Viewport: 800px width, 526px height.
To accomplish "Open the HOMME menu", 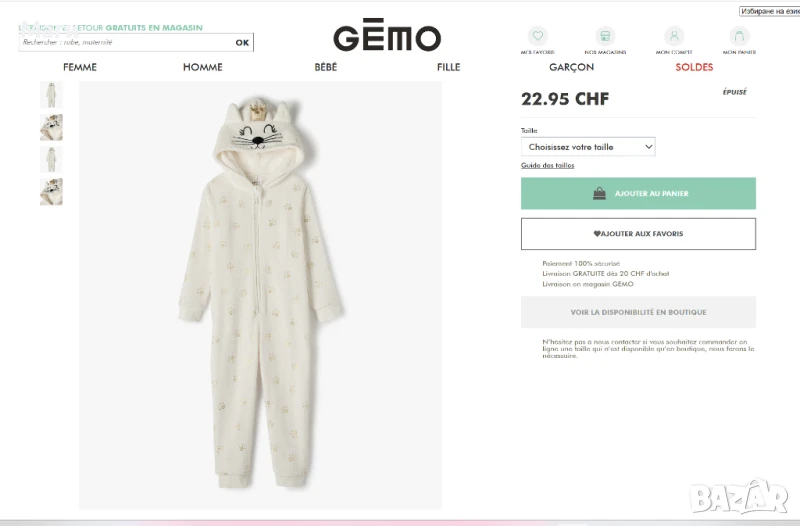I will (x=202, y=67).
